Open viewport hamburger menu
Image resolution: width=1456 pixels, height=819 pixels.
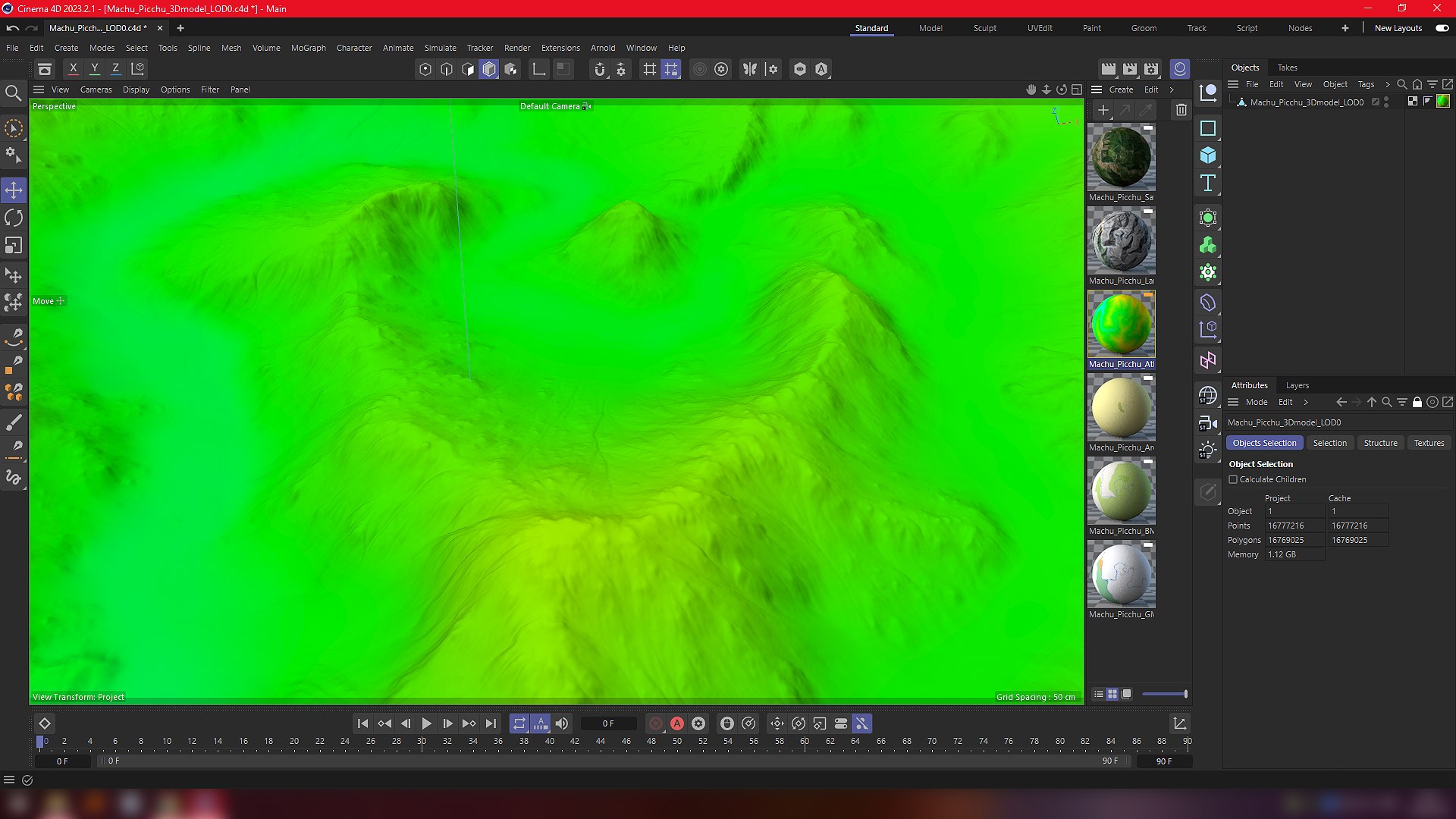[39, 89]
